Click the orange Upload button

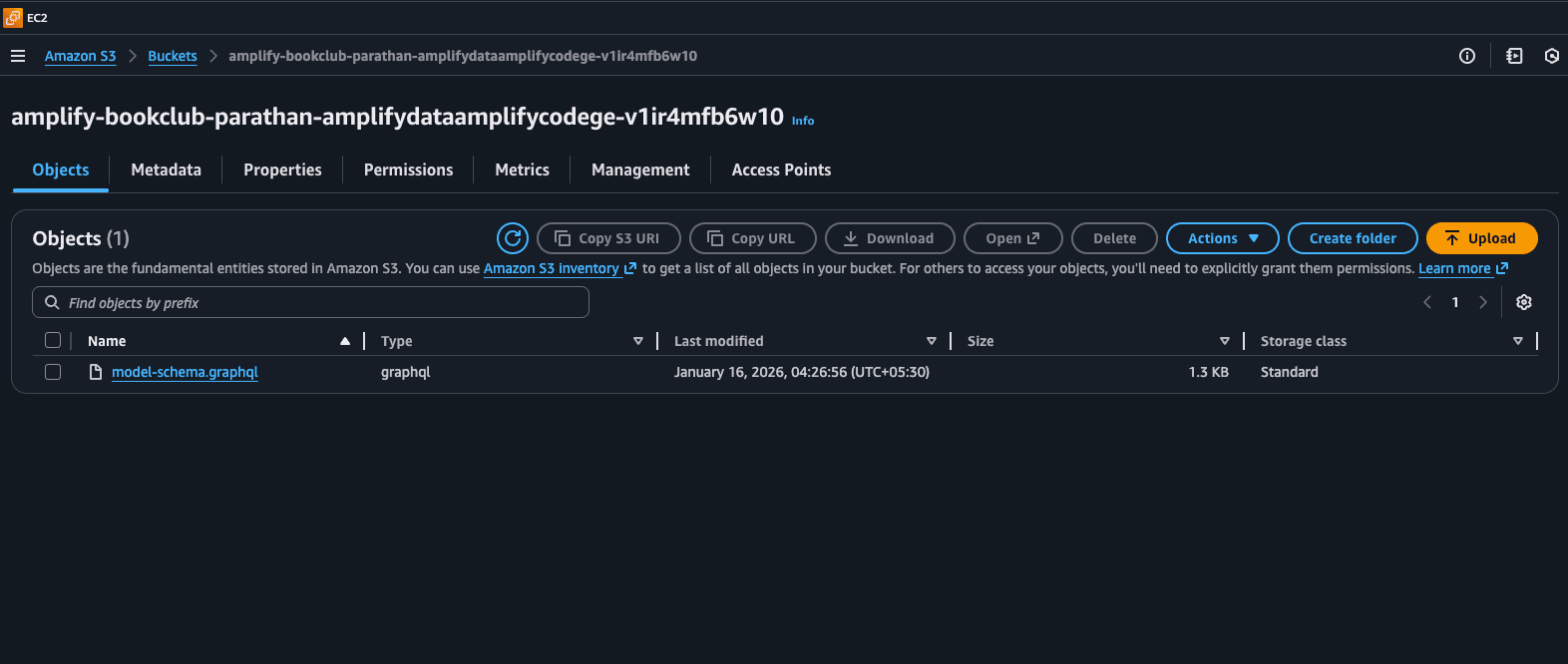click(x=1481, y=238)
